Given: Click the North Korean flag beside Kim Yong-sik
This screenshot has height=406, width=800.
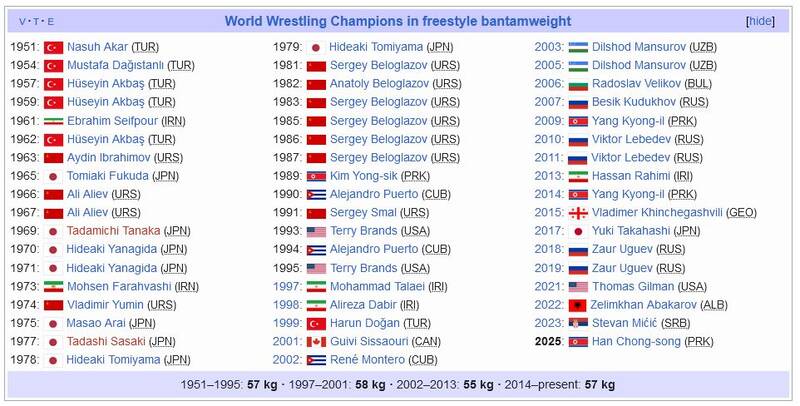Looking at the screenshot, I should (316, 176).
